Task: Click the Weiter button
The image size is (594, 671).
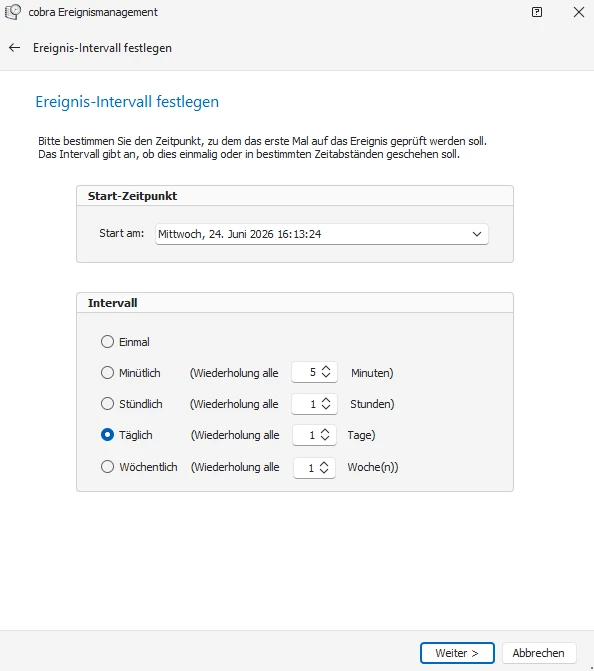Action: tap(457, 653)
